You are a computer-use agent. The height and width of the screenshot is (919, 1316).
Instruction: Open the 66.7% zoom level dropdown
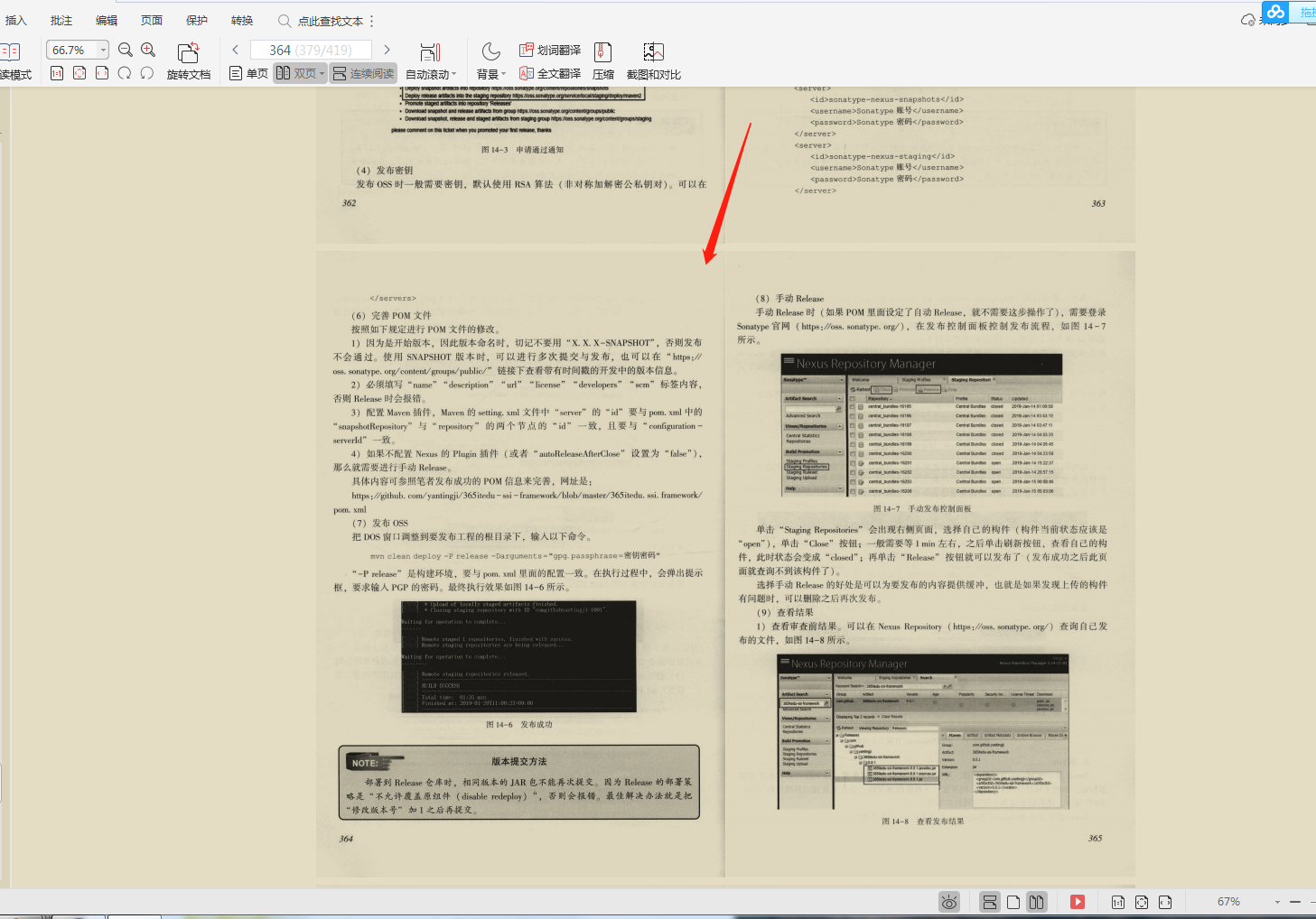coord(102,50)
